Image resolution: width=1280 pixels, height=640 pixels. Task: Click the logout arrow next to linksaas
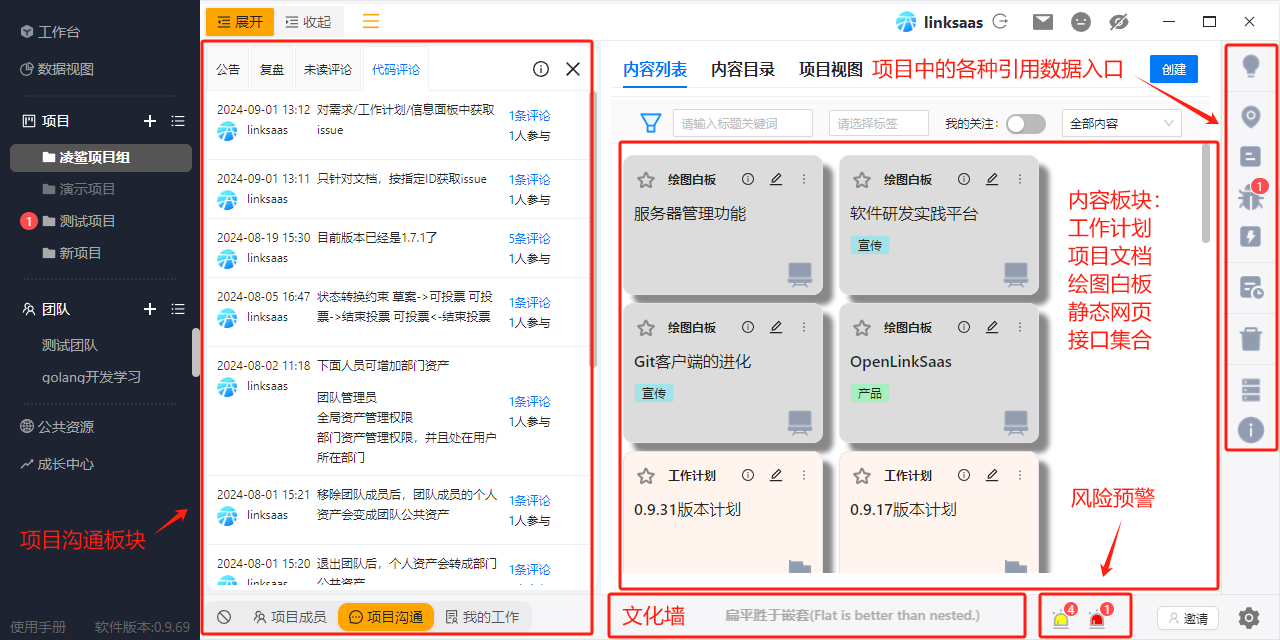(x=999, y=21)
